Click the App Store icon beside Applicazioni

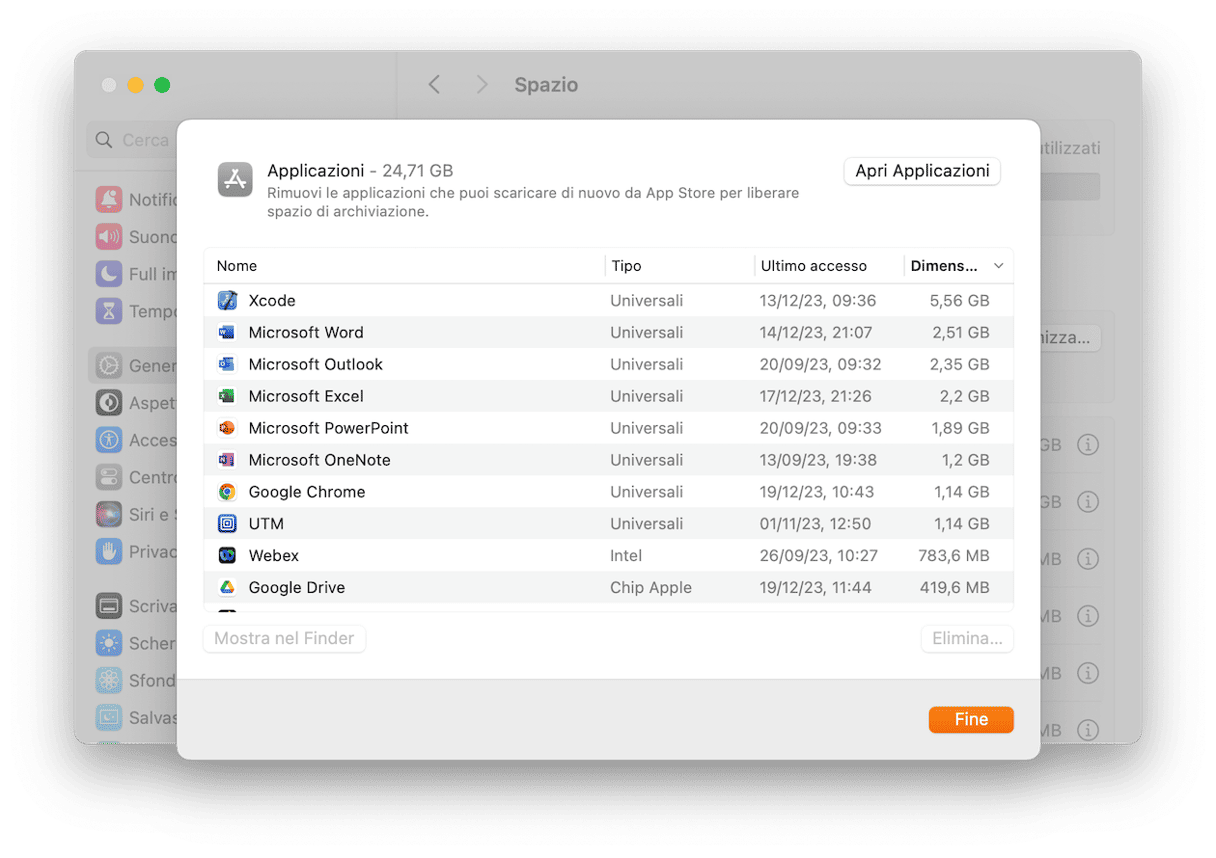pyautogui.click(x=235, y=180)
